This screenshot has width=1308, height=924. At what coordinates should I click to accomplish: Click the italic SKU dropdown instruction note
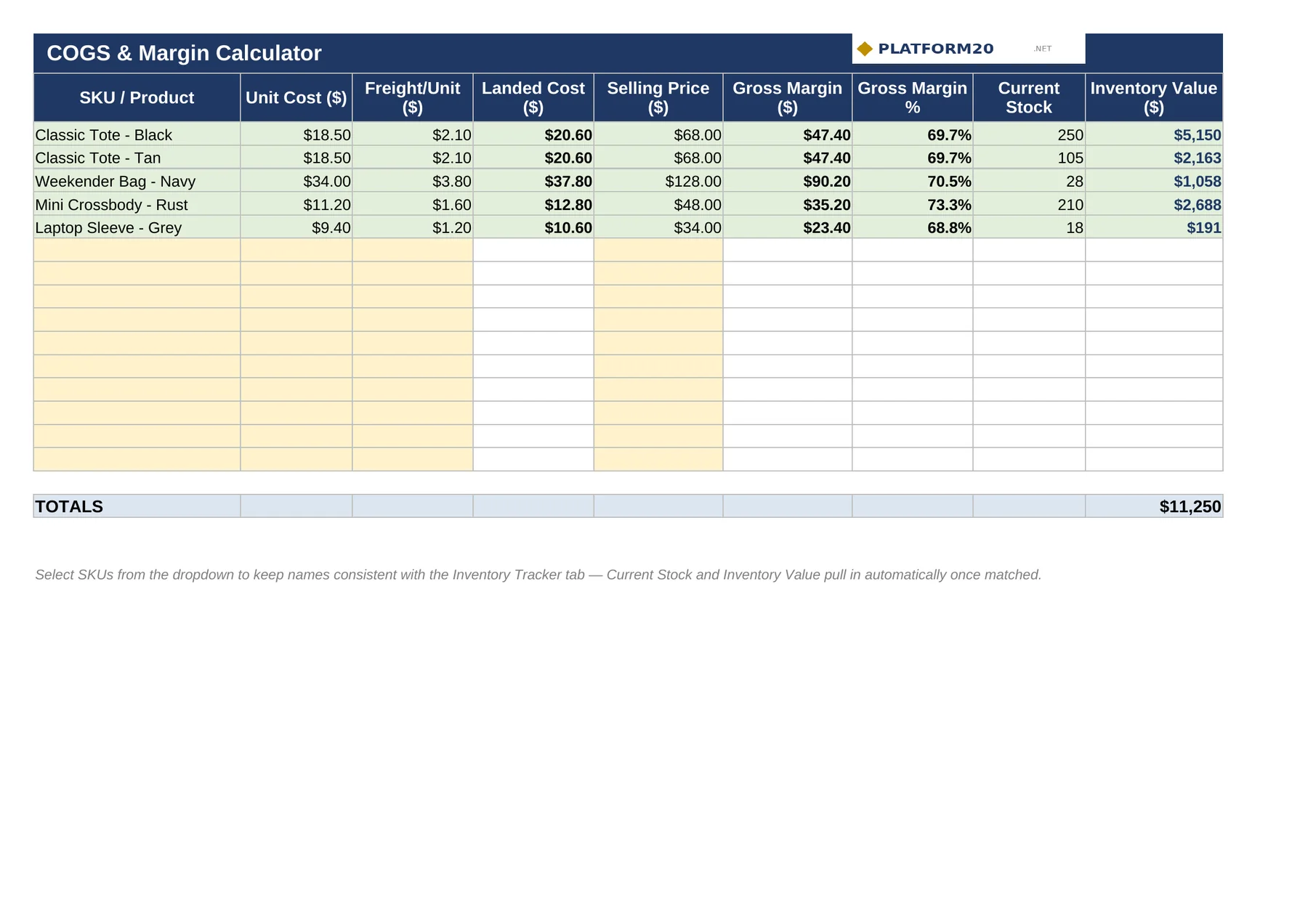point(538,575)
